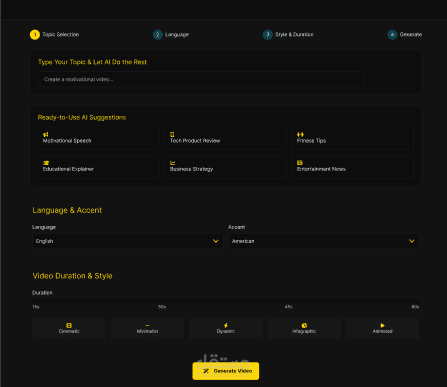Image resolution: width=447 pixels, height=387 pixels.
Task: Select the Cinematic video style
Action: tap(69, 328)
